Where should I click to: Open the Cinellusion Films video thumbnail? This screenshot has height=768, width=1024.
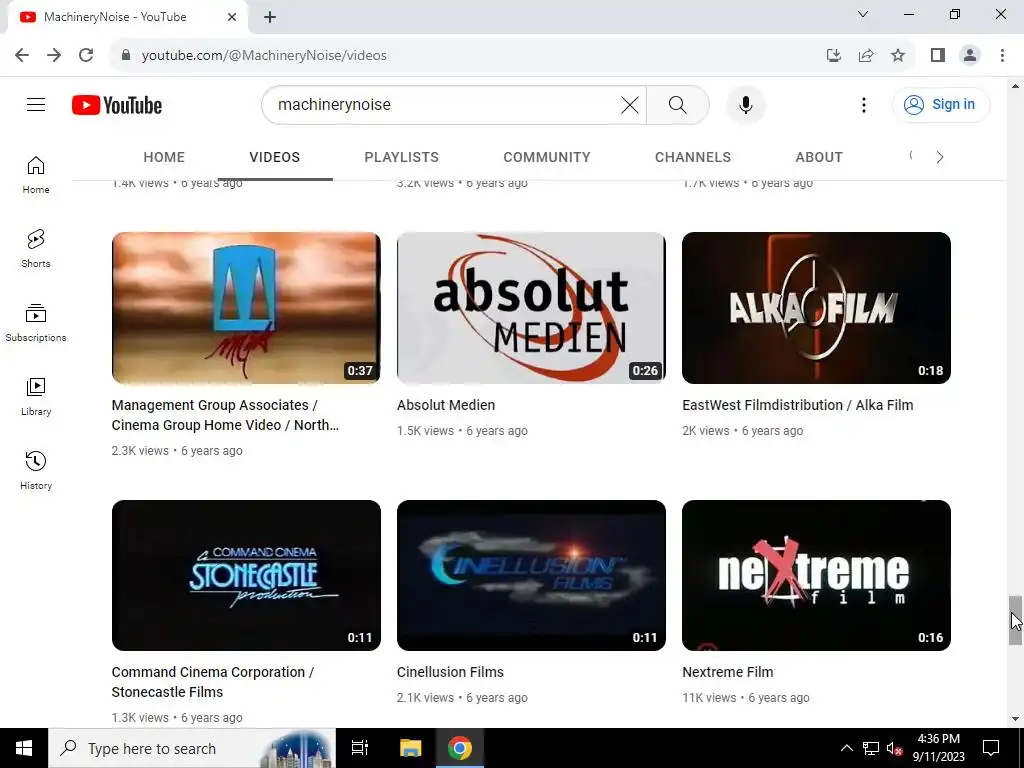coord(532,575)
